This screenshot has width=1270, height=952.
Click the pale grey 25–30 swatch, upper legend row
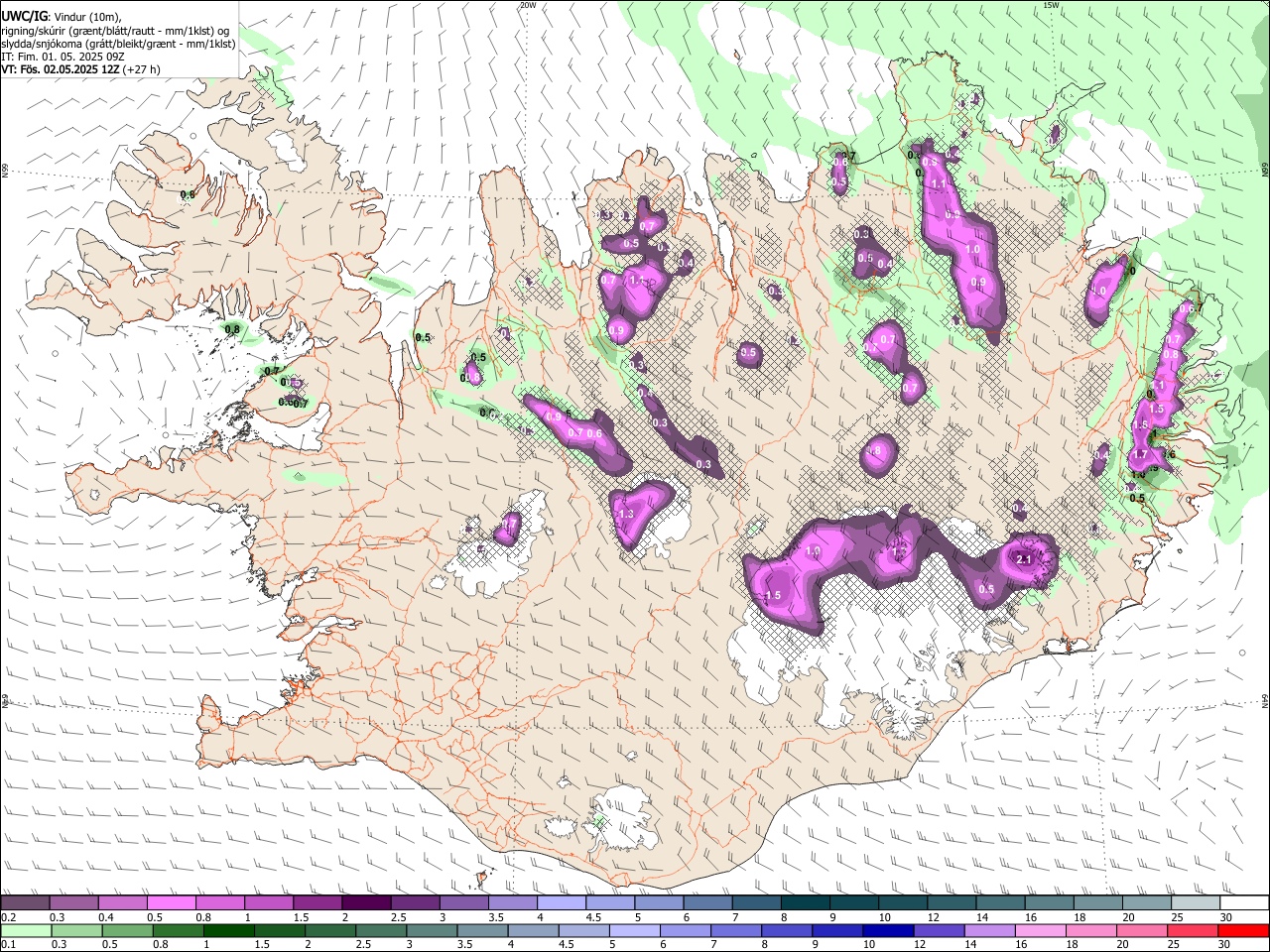1196,903
